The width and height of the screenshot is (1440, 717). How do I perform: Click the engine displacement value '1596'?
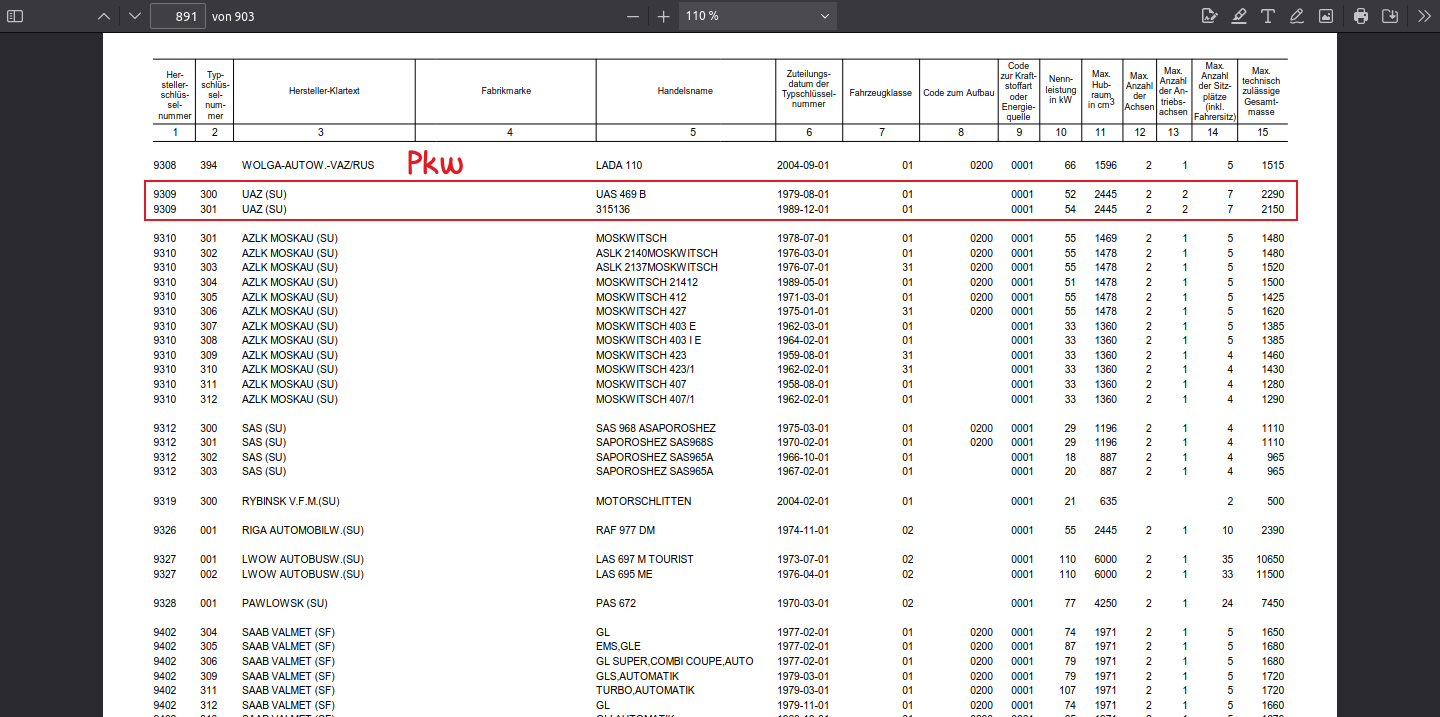coord(1106,165)
